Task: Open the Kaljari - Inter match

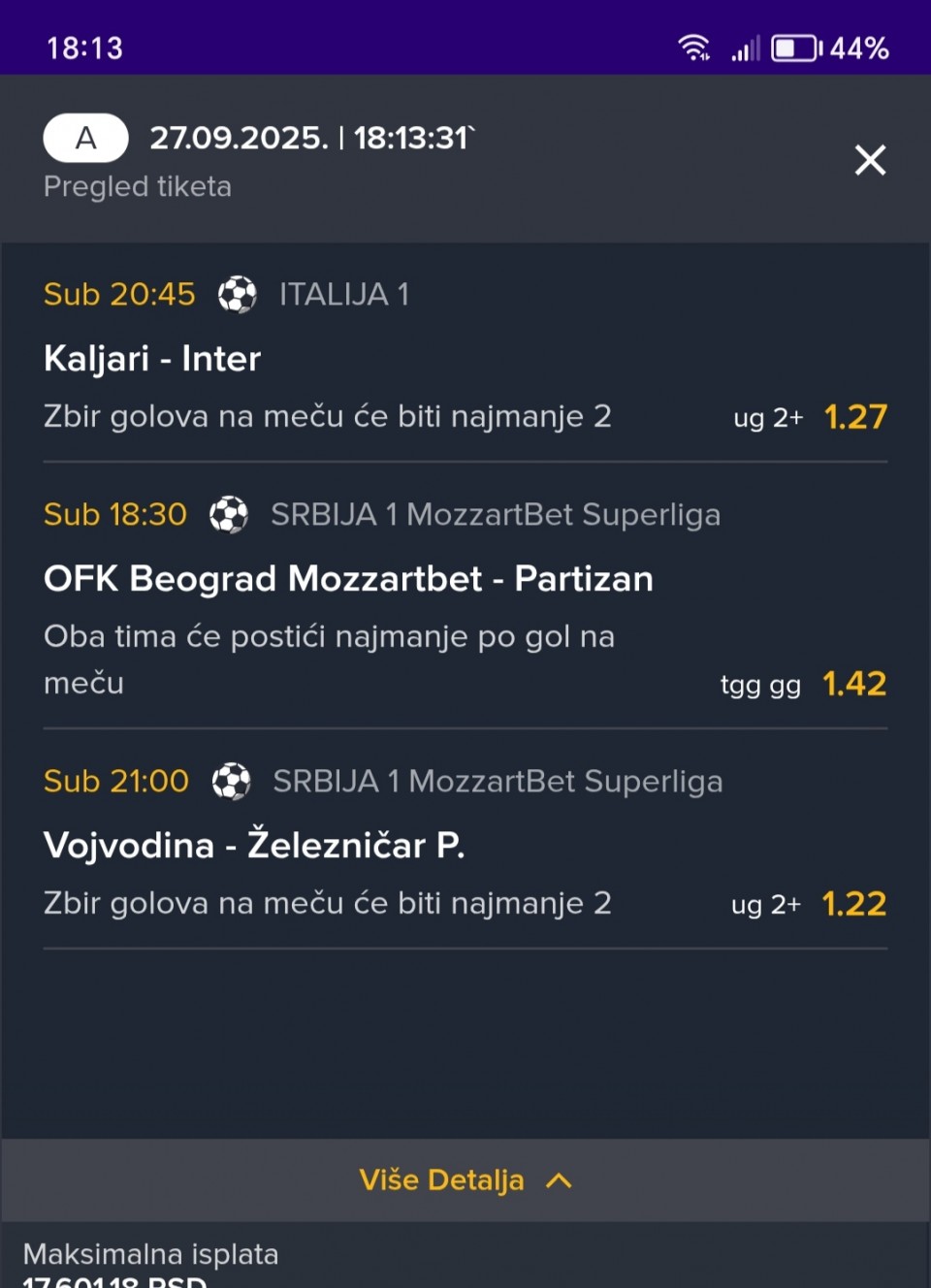Action: 152,359
